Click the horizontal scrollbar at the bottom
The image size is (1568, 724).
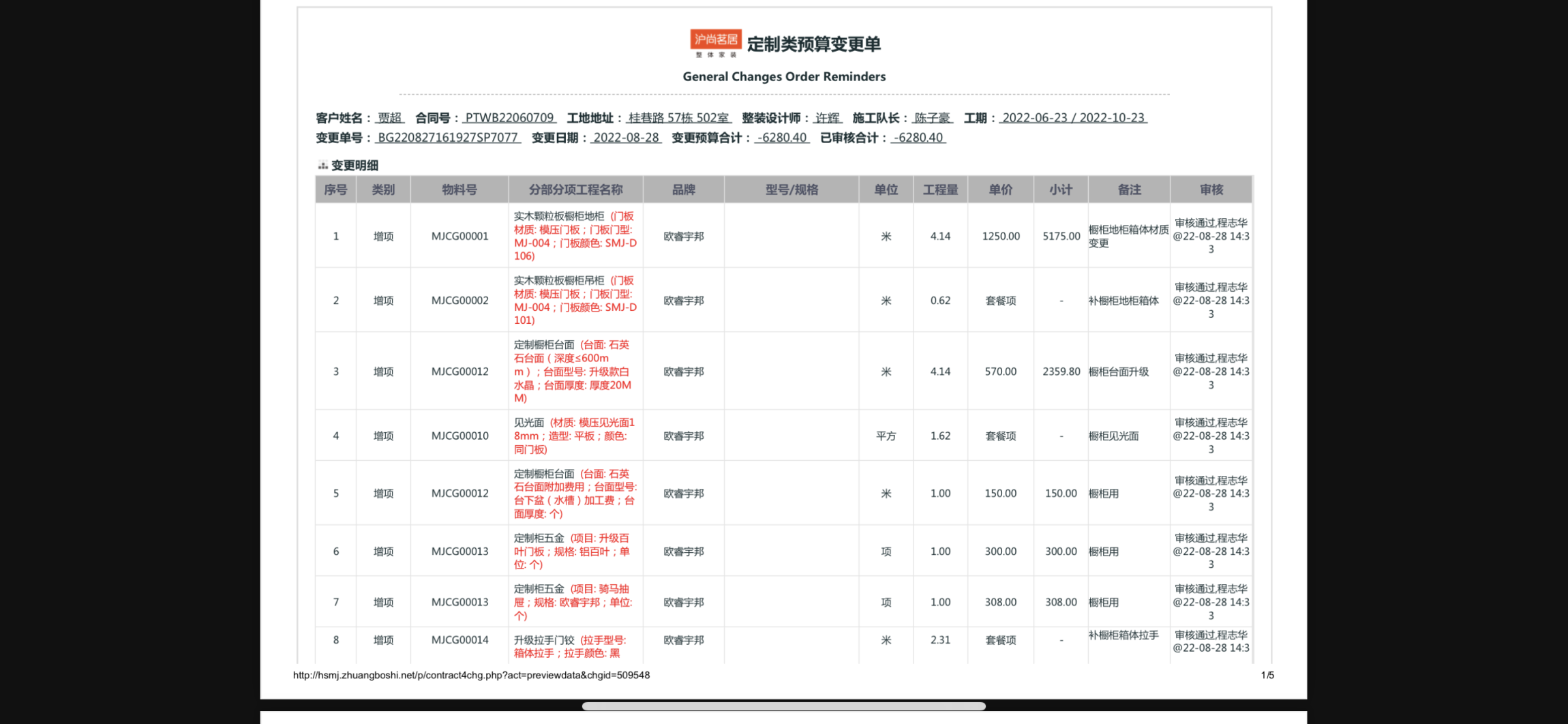pyautogui.click(x=783, y=706)
